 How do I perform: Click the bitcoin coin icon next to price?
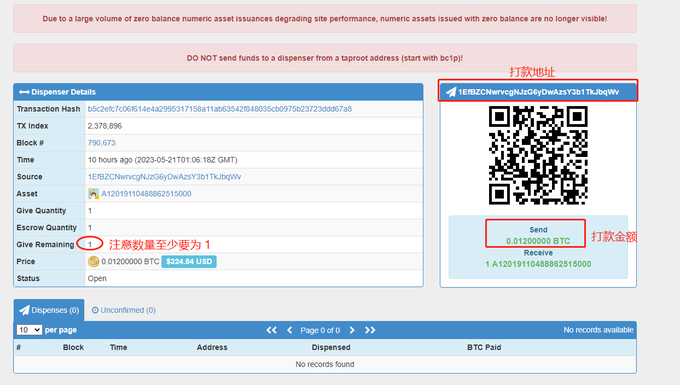tap(93, 261)
